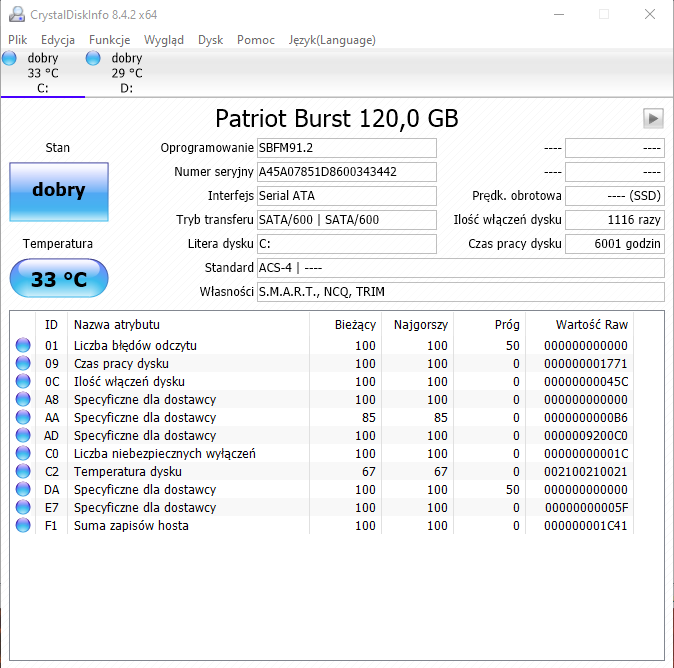
Task: Select the 'Czas pracy dysku' attribute row
Action: (322, 363)
